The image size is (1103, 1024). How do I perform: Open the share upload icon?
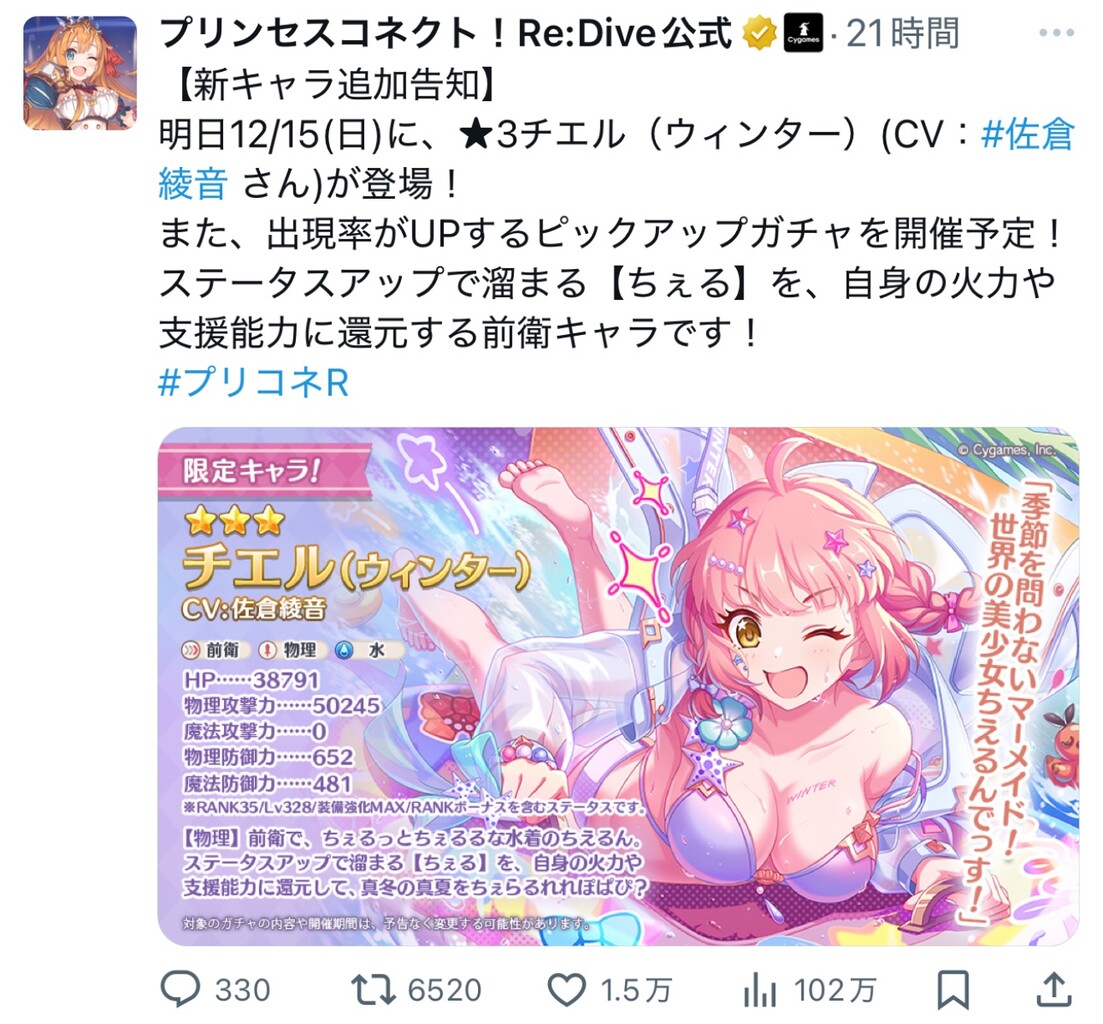[x=1054, y=989]
